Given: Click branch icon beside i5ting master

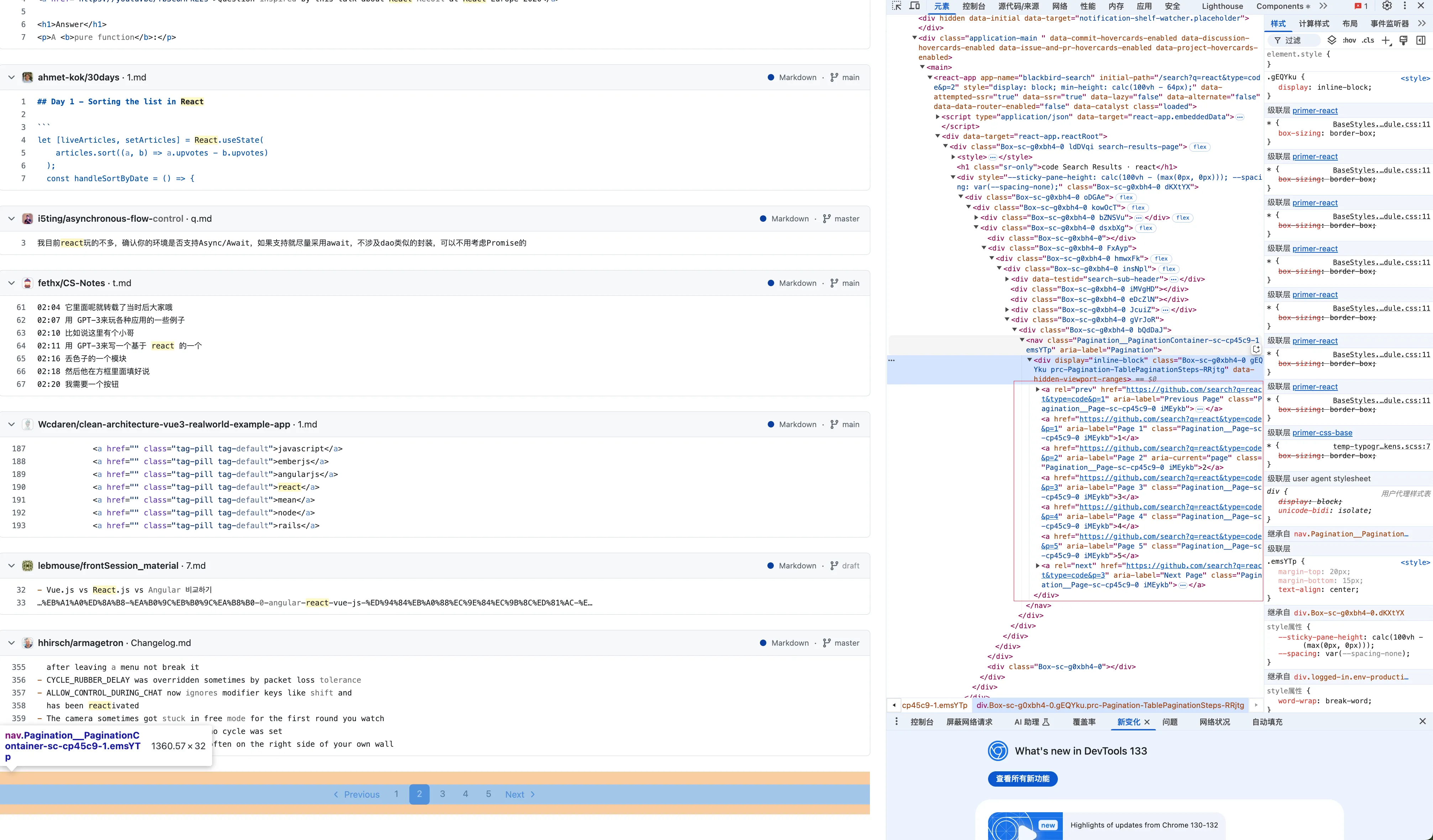Looking at the screenshot, I should pos(827,219).
